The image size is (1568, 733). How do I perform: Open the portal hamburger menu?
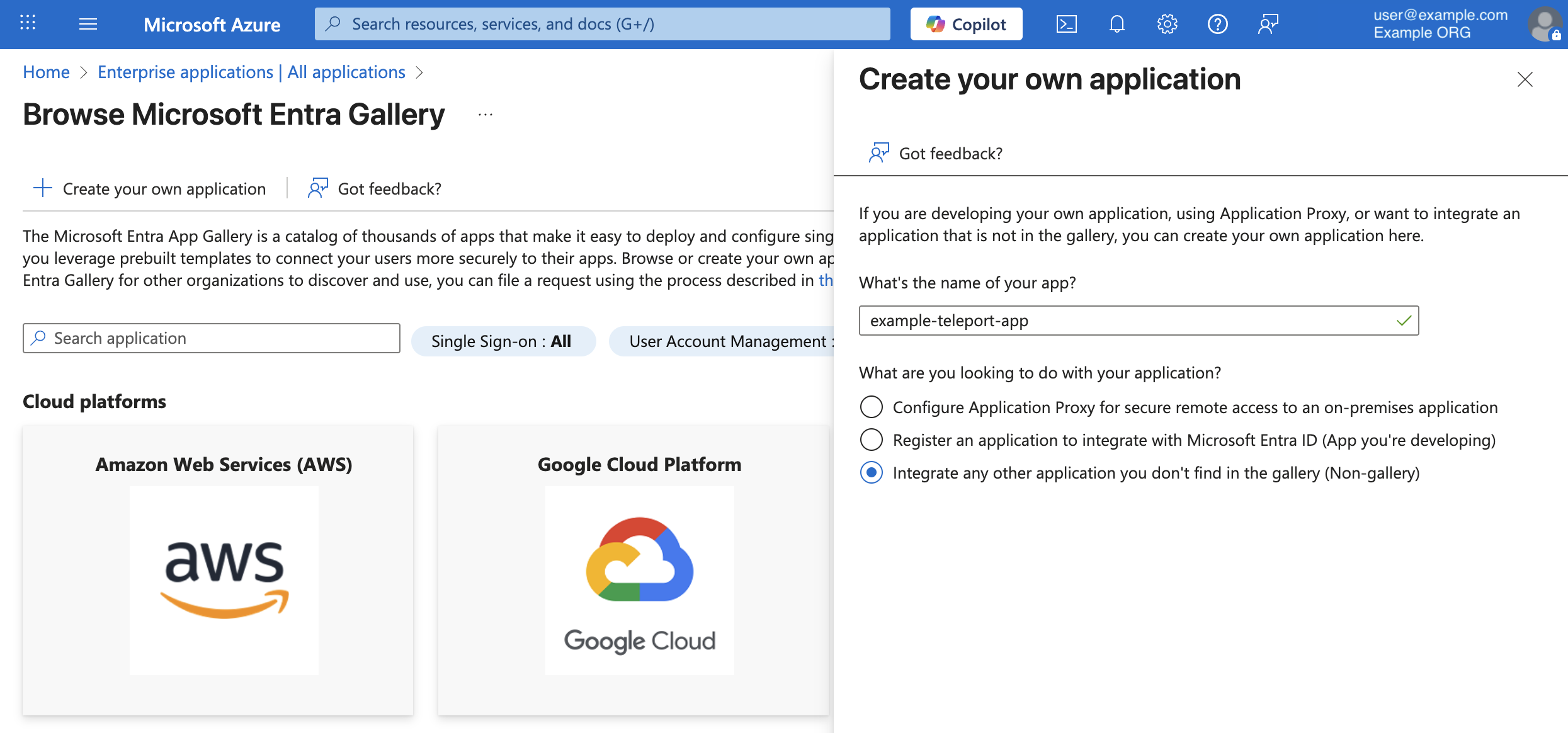88,24
